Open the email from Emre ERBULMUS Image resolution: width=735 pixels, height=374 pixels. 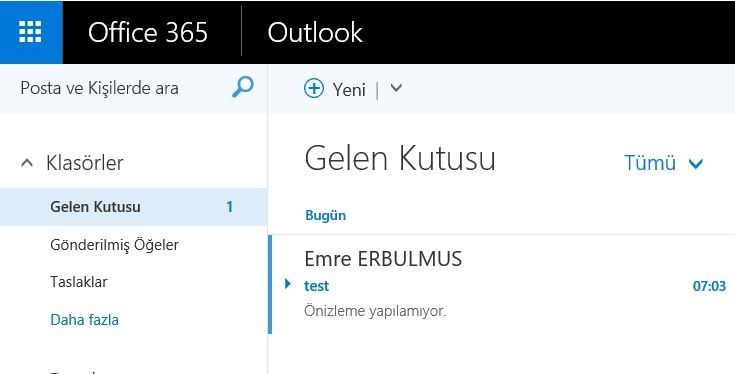502,284
